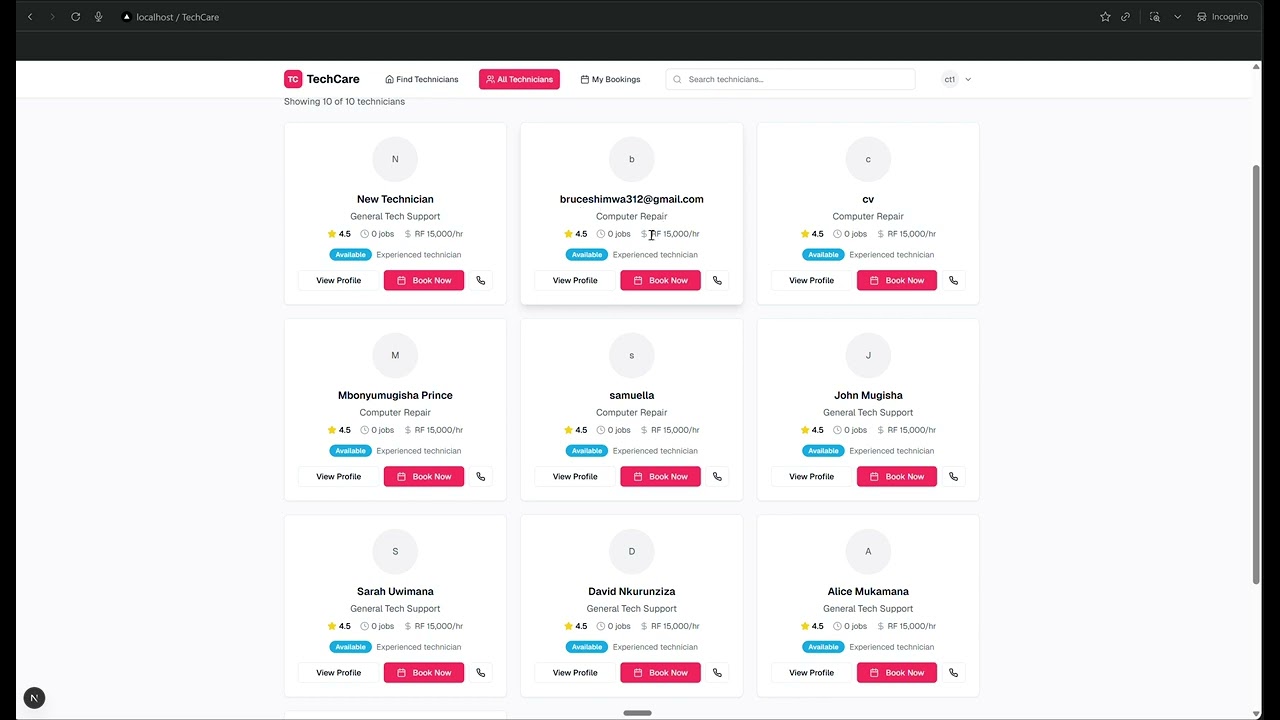
Task: Click the phone icon on John Mugisha's card
Action: click(953, 476)
